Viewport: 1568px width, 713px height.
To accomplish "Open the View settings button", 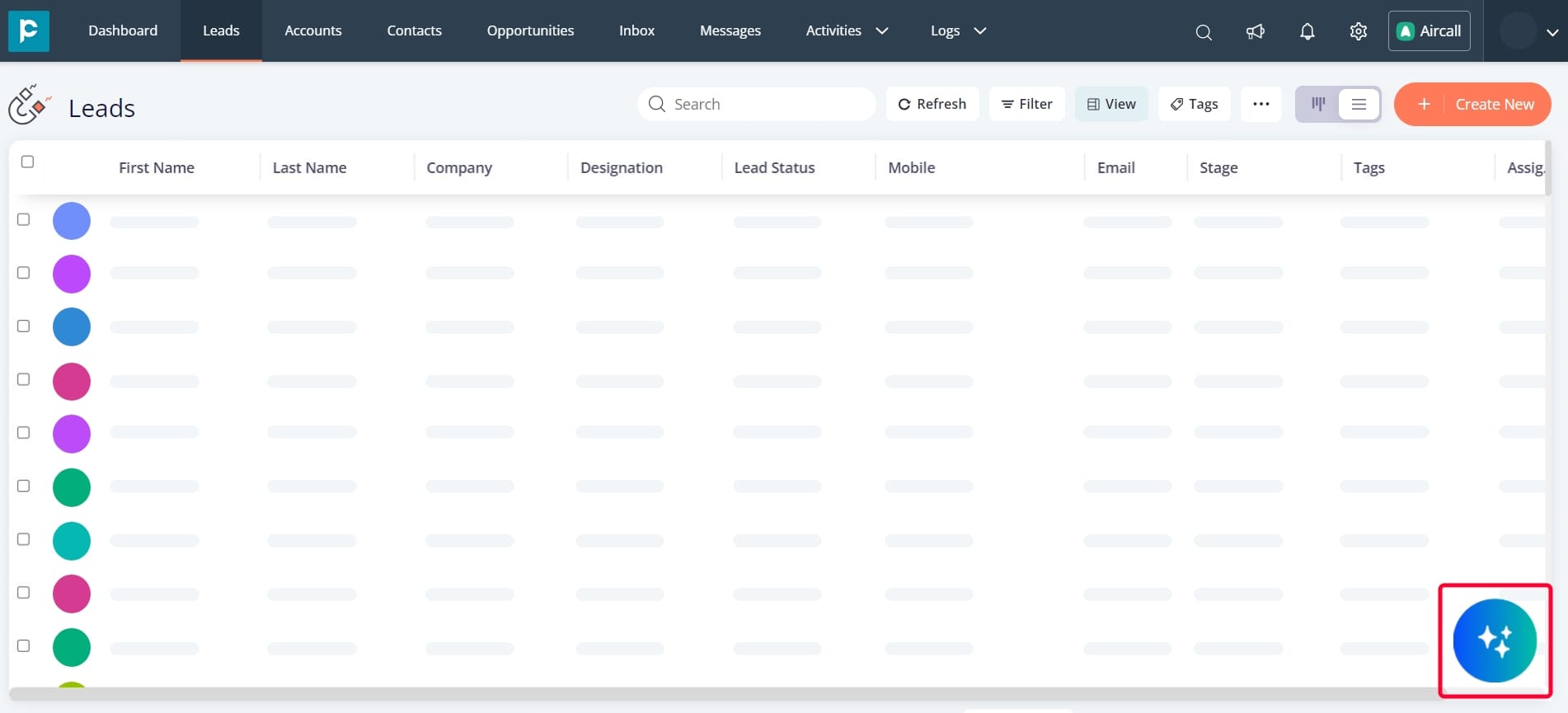I will 1111,104.
